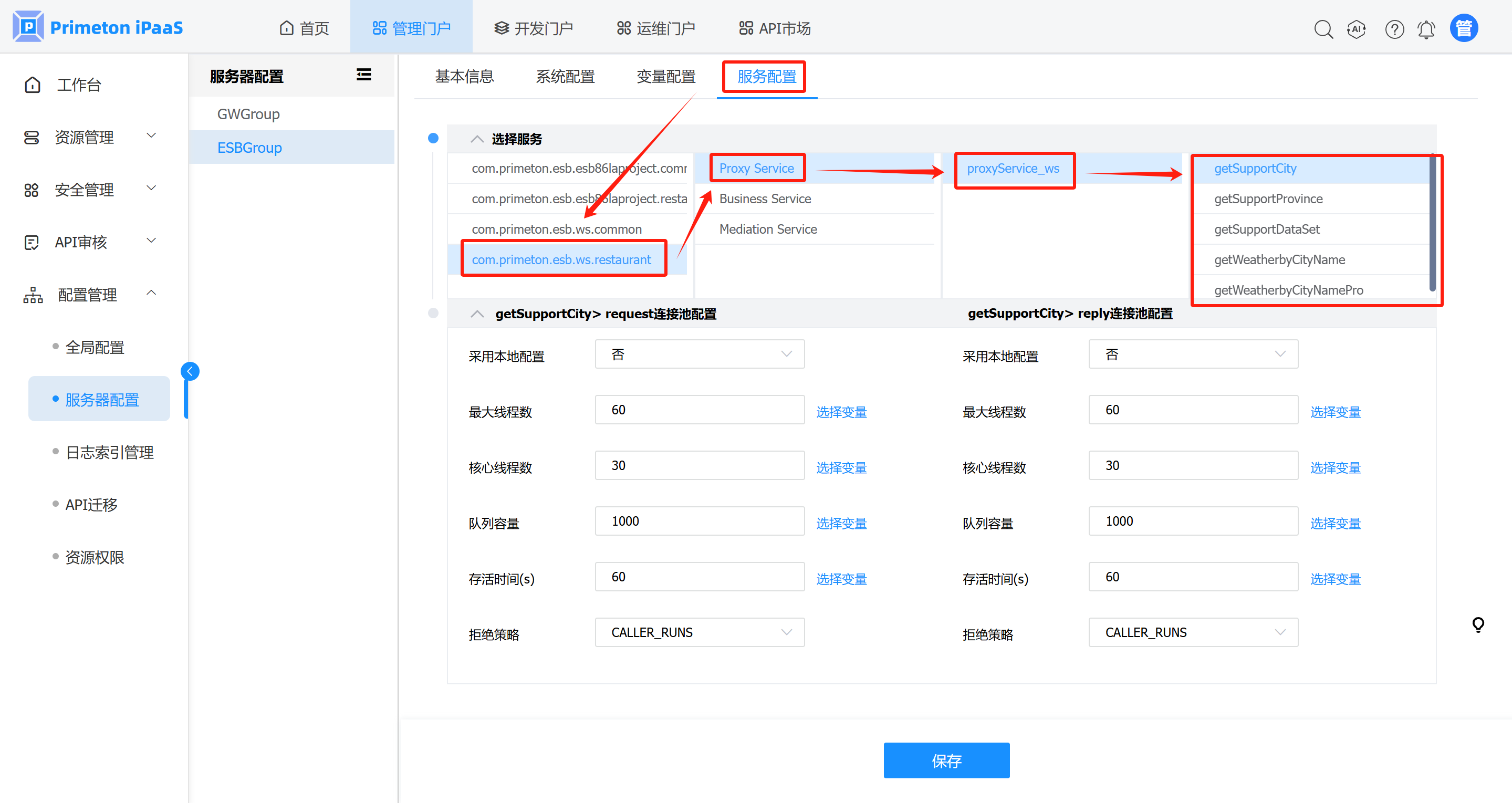
Task: Open the notifications bell
Action: (1426, 29)
